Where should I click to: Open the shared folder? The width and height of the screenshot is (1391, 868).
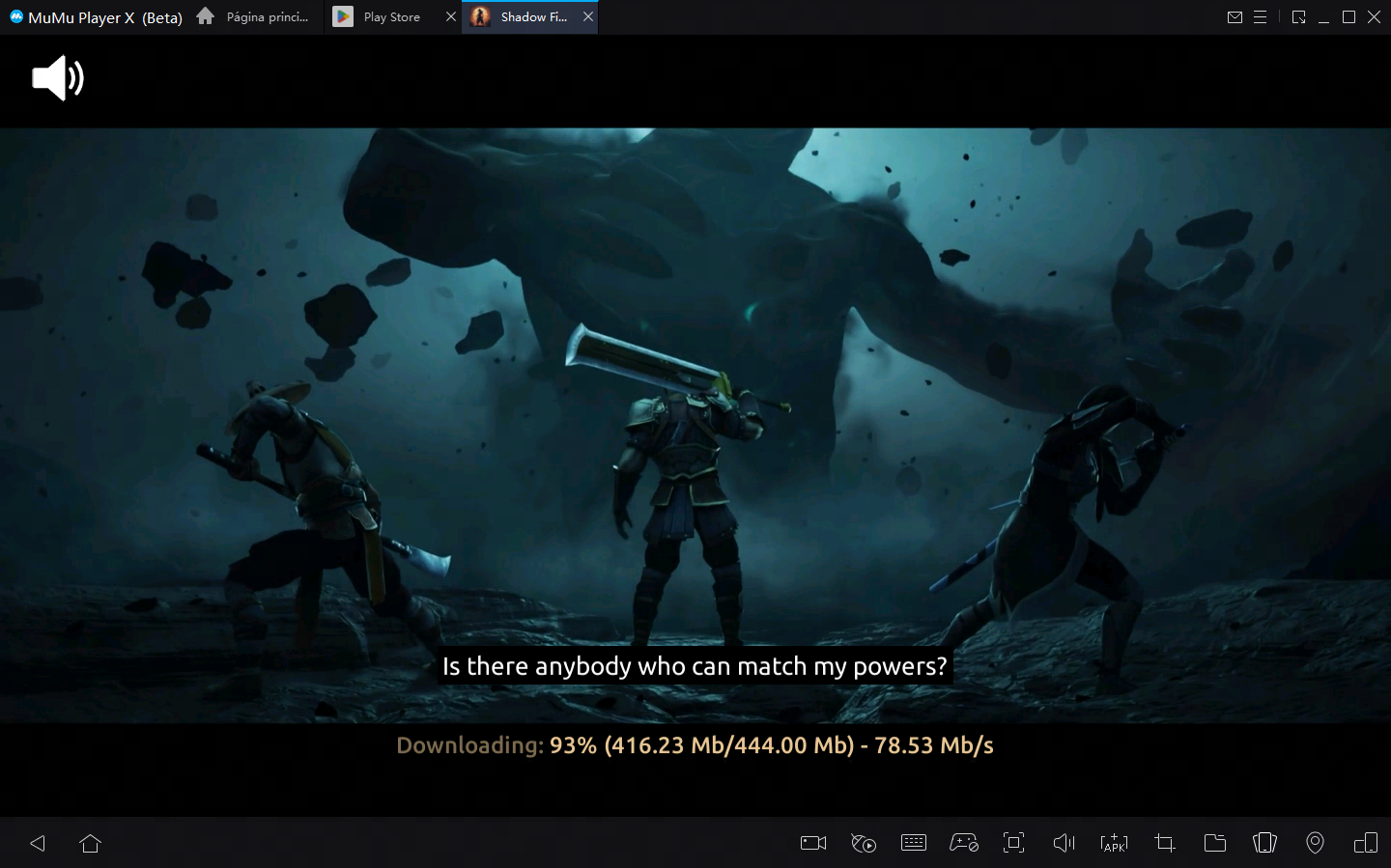(x=1215, y=843)
